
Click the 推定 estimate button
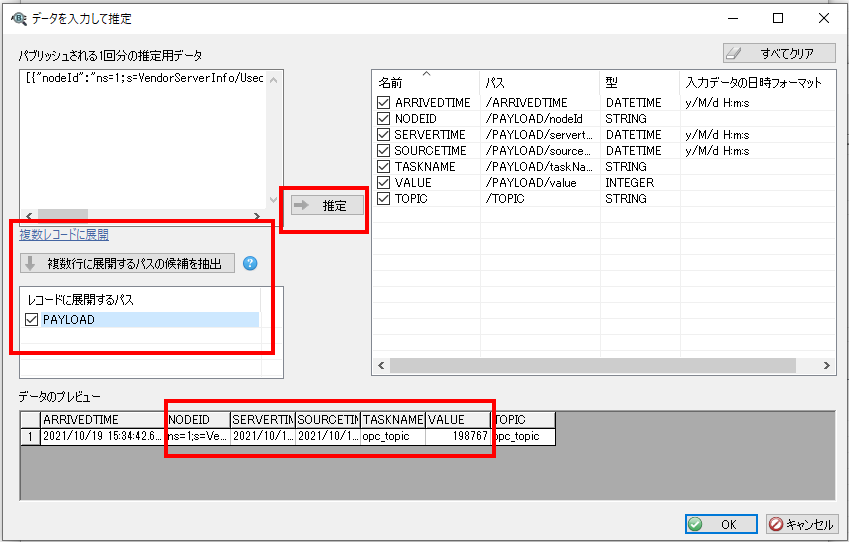tap(326, 206)
